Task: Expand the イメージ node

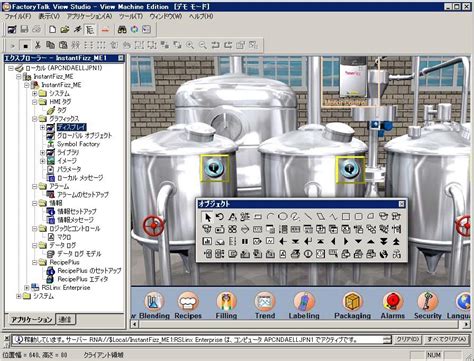Action: [42, 161]
